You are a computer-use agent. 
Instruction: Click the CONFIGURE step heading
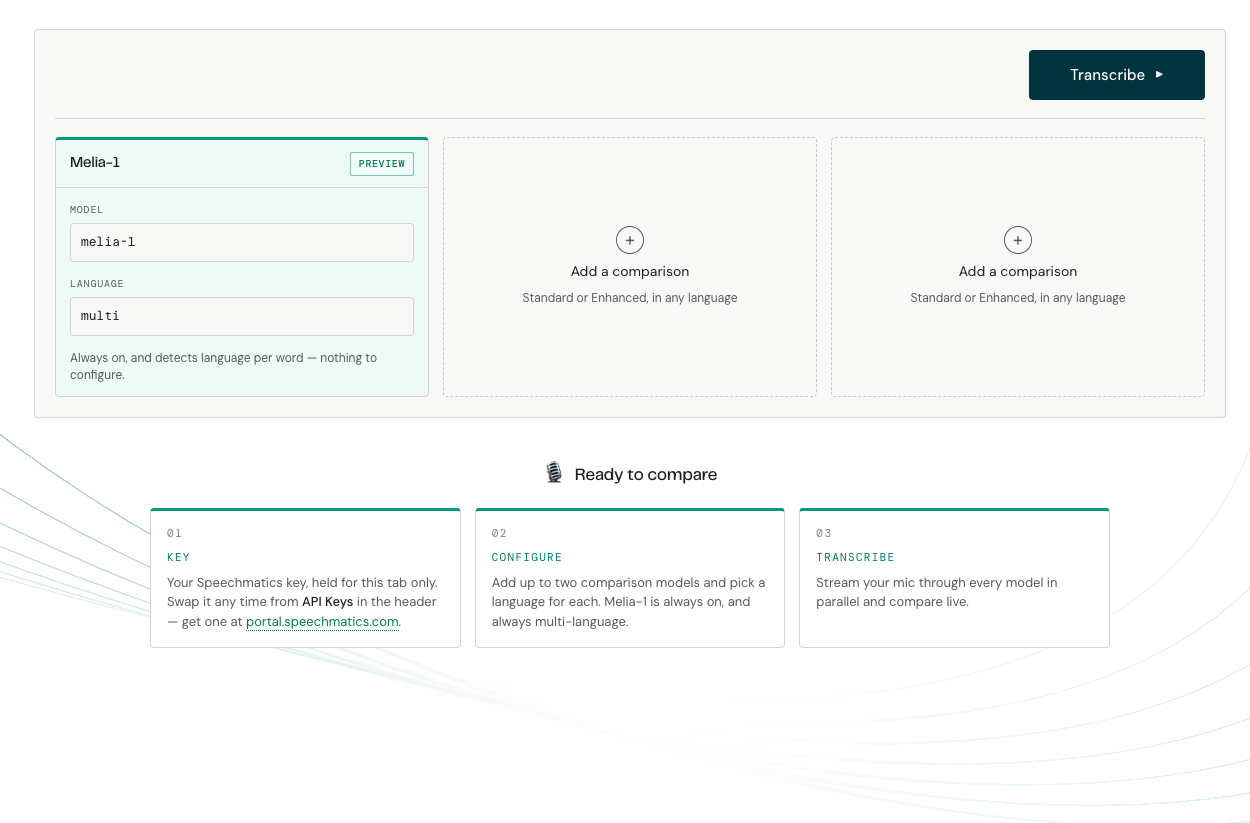pos(527,557)
